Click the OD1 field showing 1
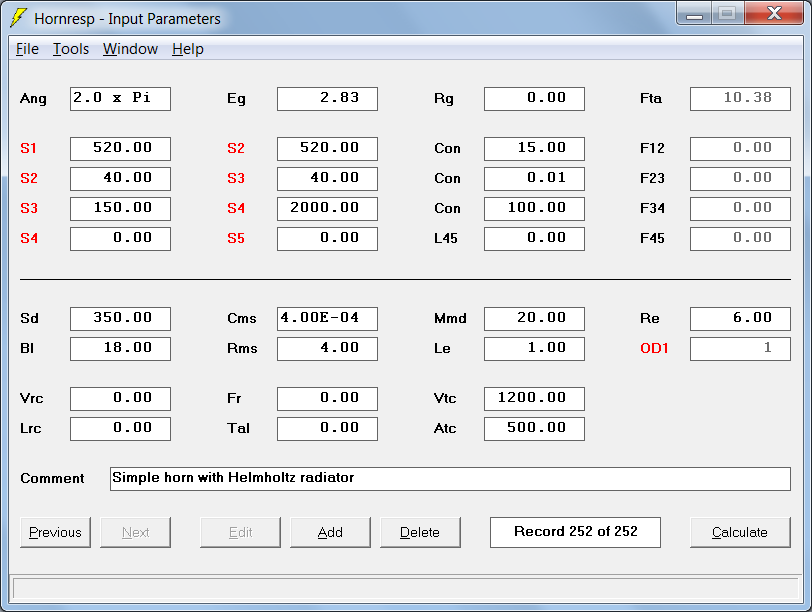This screenshot has height=612, width=812. [x=740, y=348]
